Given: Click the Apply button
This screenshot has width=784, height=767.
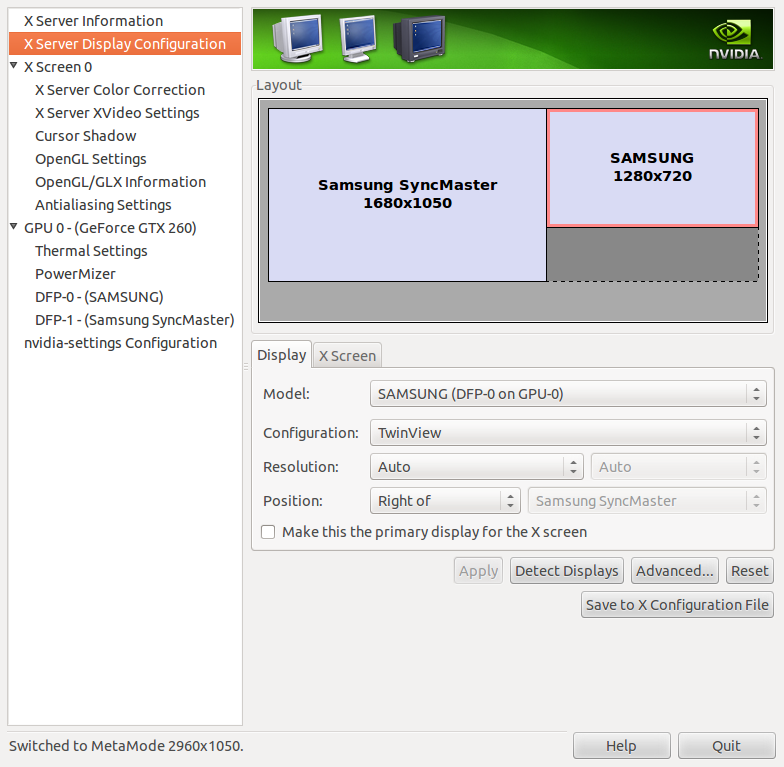Looking at the screenshot, I should pyautogui.click(x=478, y=571).
